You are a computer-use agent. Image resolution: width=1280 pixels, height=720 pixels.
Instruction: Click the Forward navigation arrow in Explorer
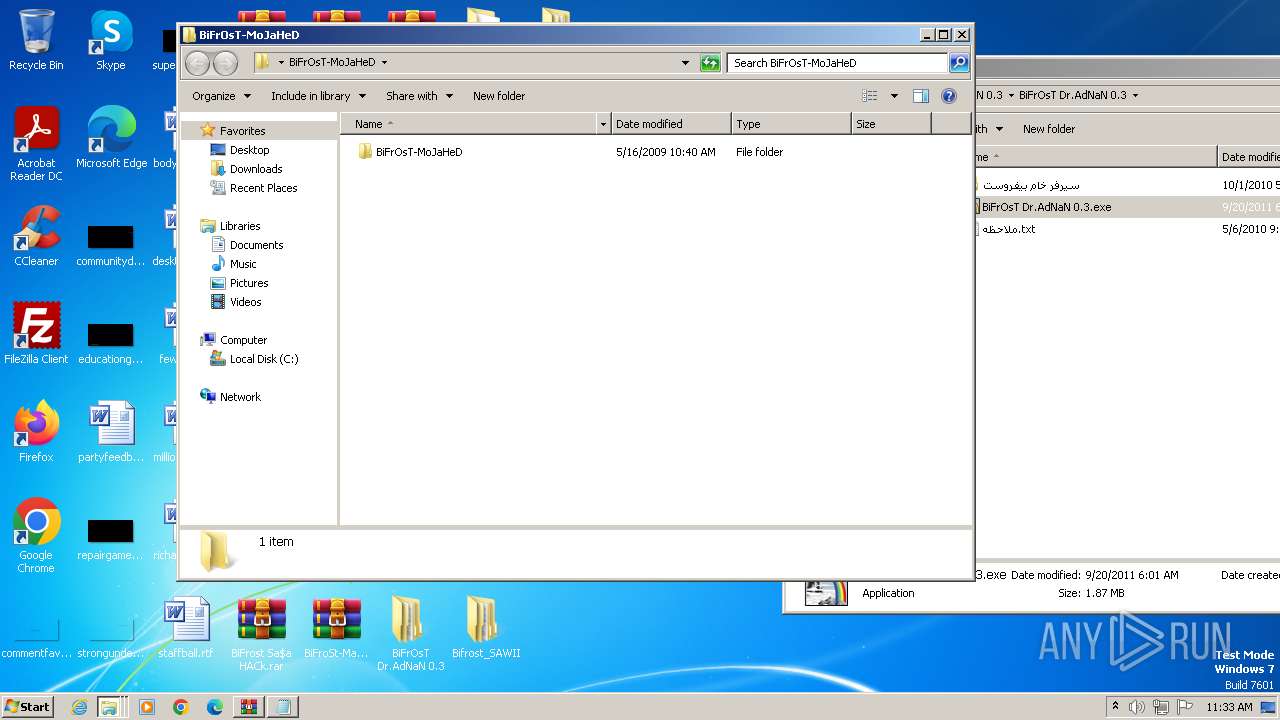225,63
